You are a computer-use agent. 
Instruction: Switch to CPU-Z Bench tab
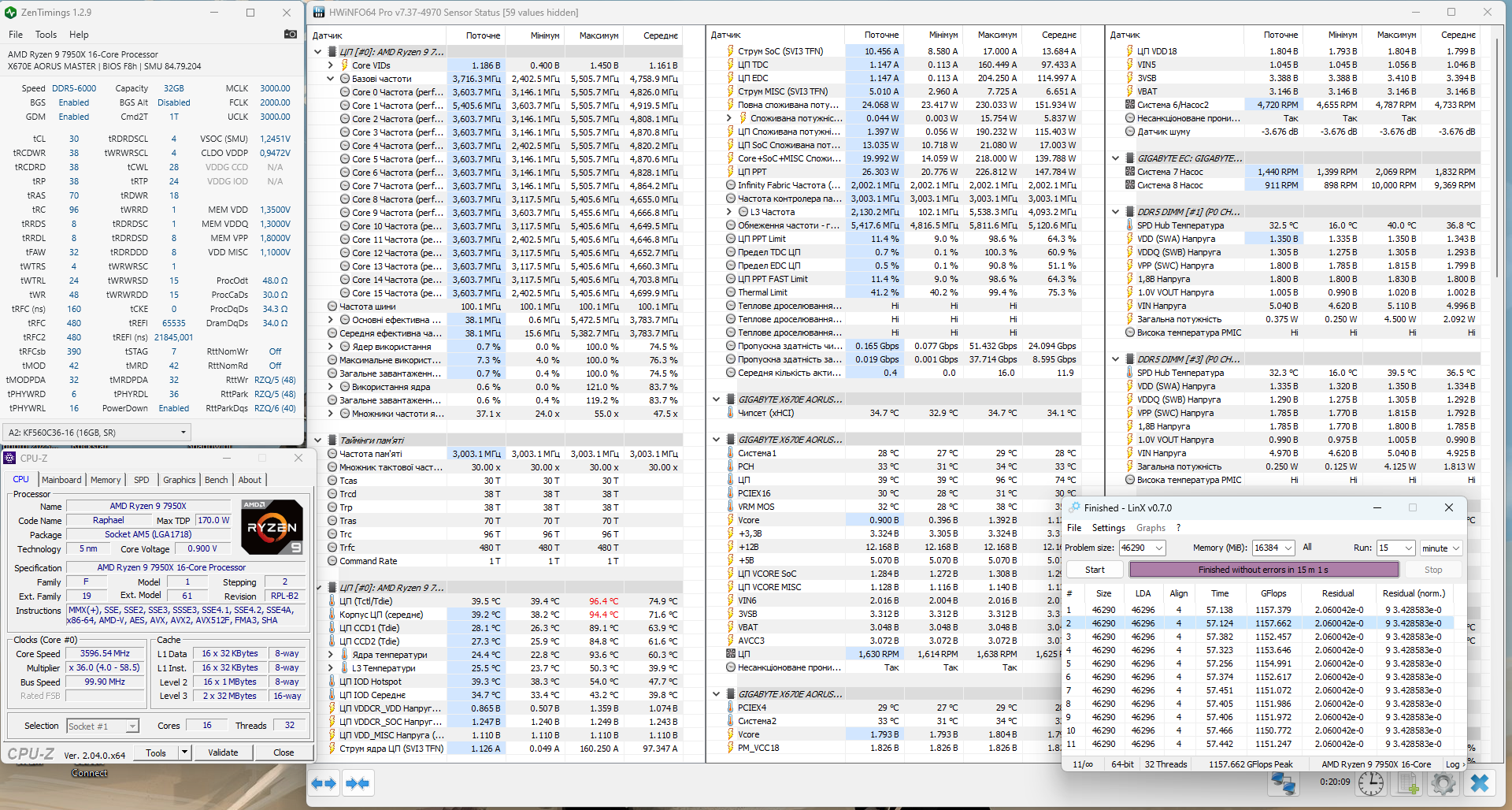pos(217,480)
